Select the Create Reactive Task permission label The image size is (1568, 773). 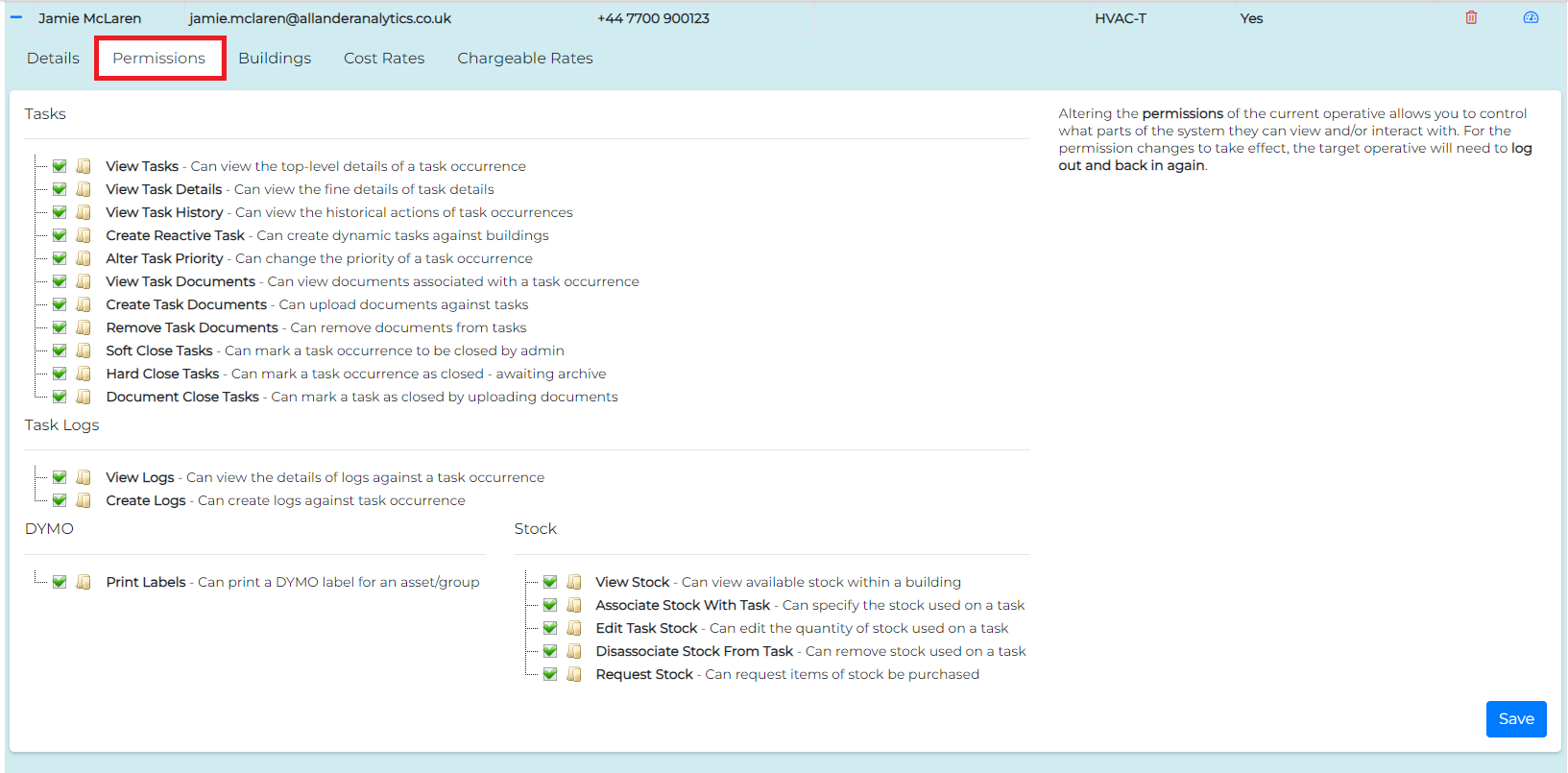click(x=175, y=235)
